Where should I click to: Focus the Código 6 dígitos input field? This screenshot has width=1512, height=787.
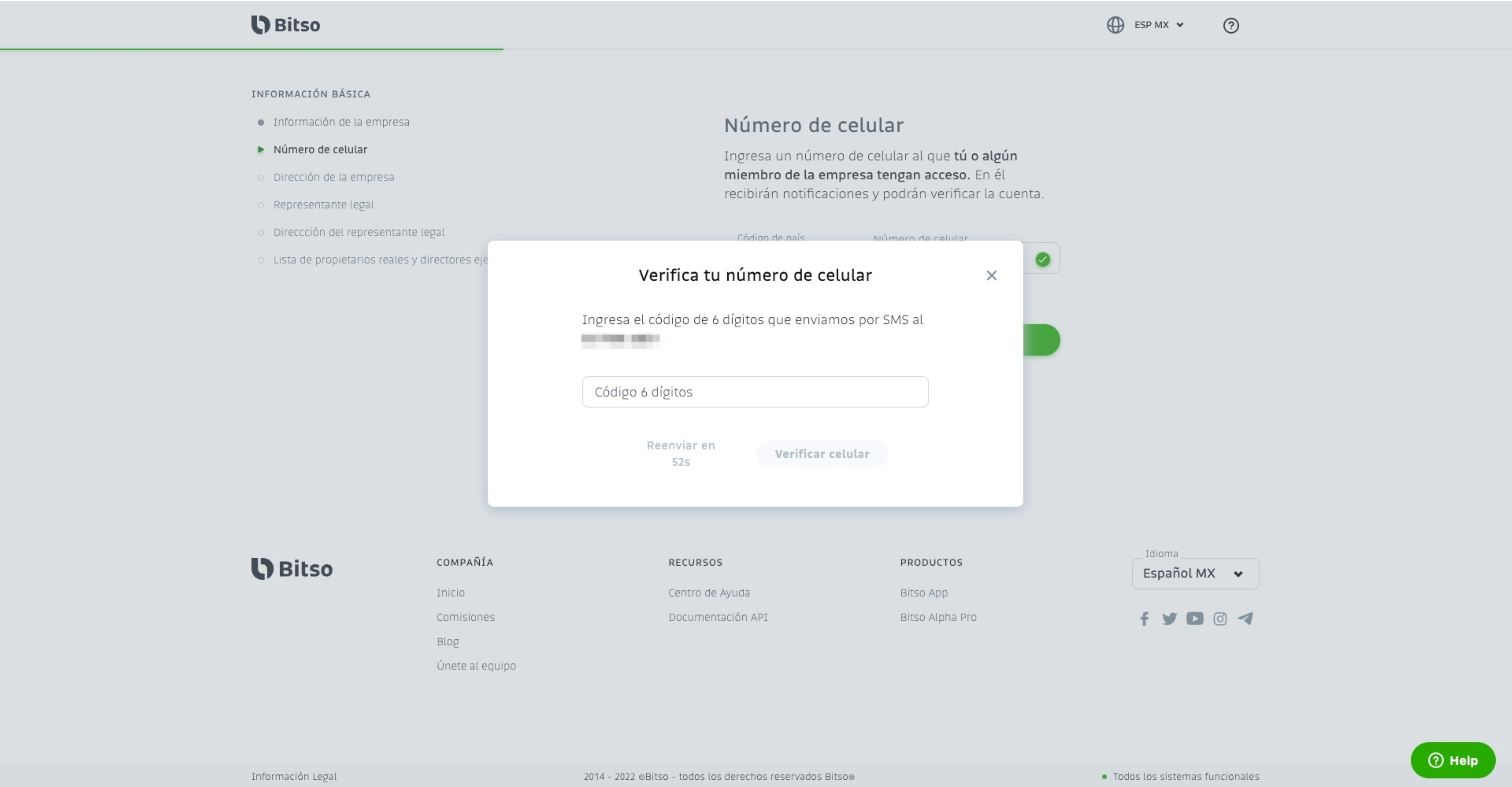pos(755,392)
